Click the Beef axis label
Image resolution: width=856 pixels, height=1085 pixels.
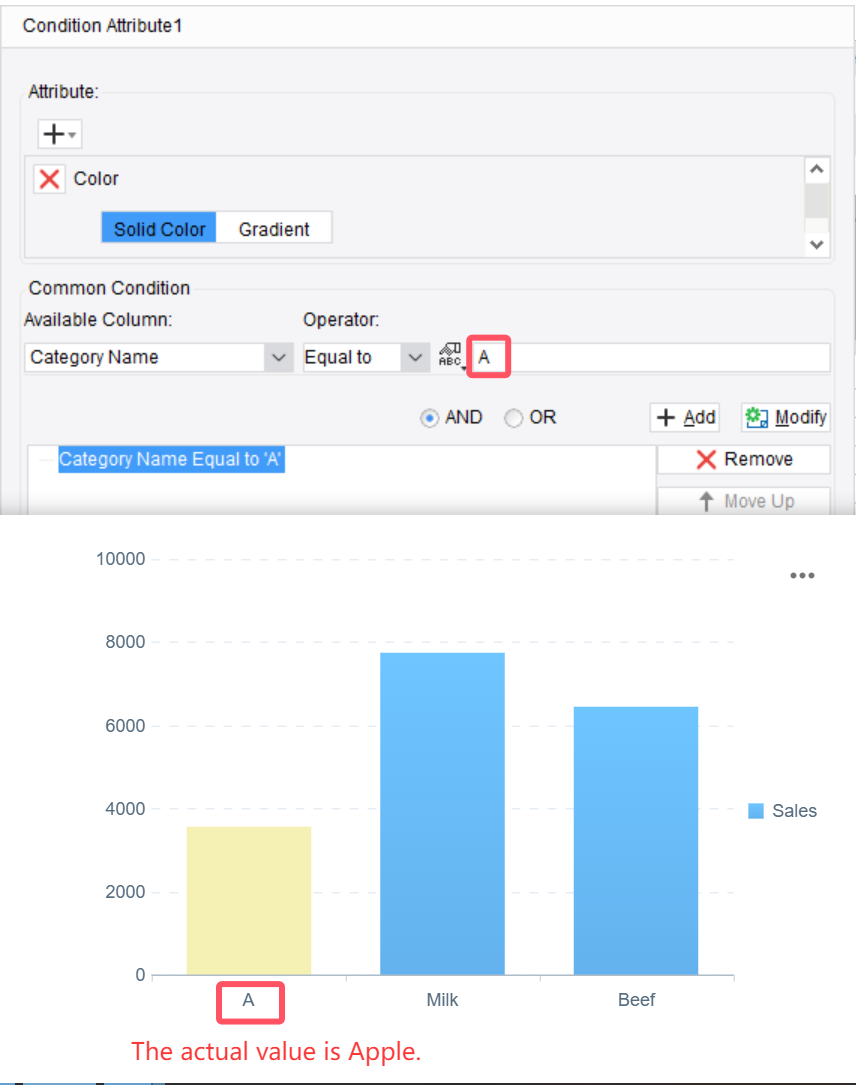(x=636, y=1000)
